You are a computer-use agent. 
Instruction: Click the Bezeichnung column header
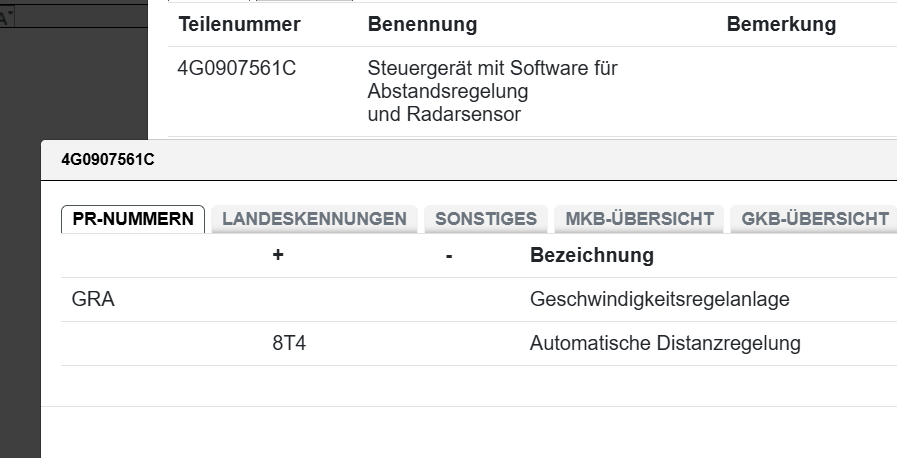[591, 256]
